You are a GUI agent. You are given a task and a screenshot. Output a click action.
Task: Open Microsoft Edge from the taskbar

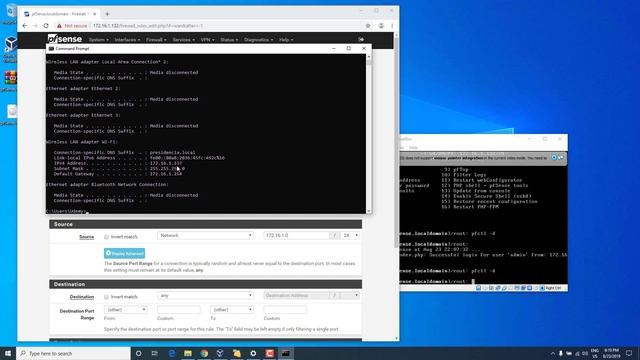point(171,353)
